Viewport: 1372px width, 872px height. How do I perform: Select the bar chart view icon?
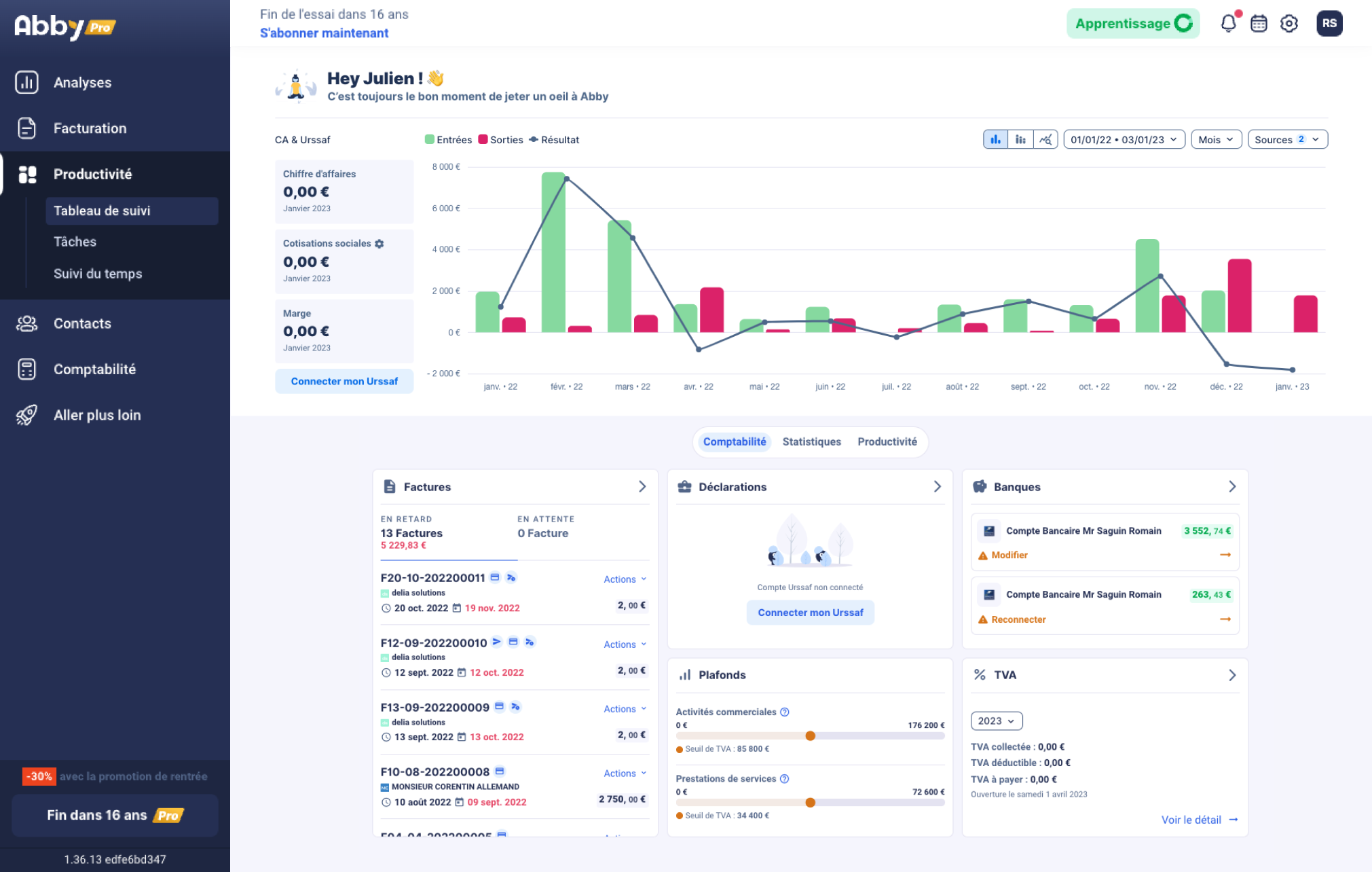coord(995,139)
